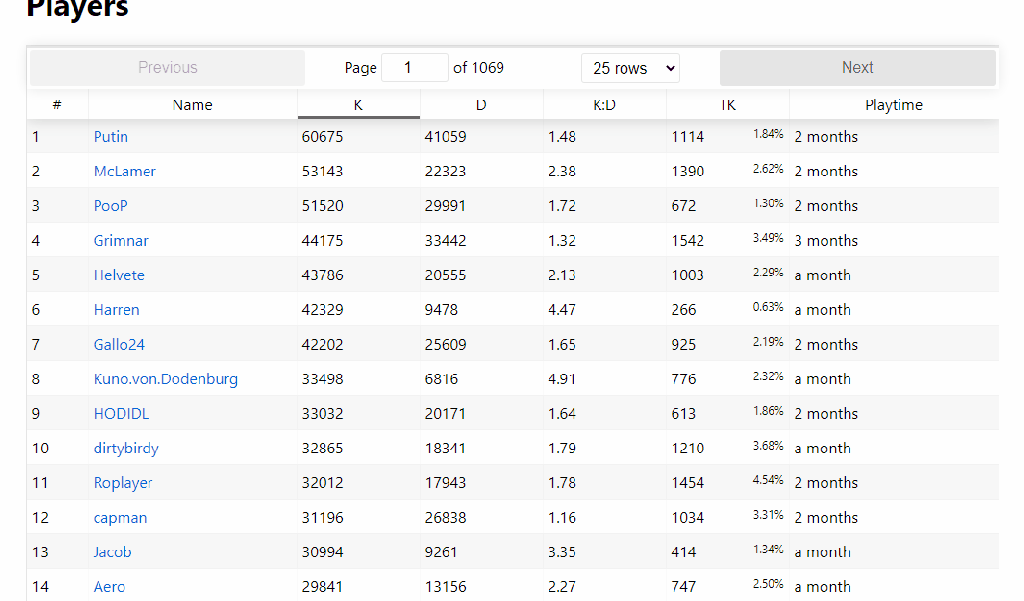Click the # rank column header
Image resolution: width=1024 pixels, height=601 pixels.
tap(57, 105)
